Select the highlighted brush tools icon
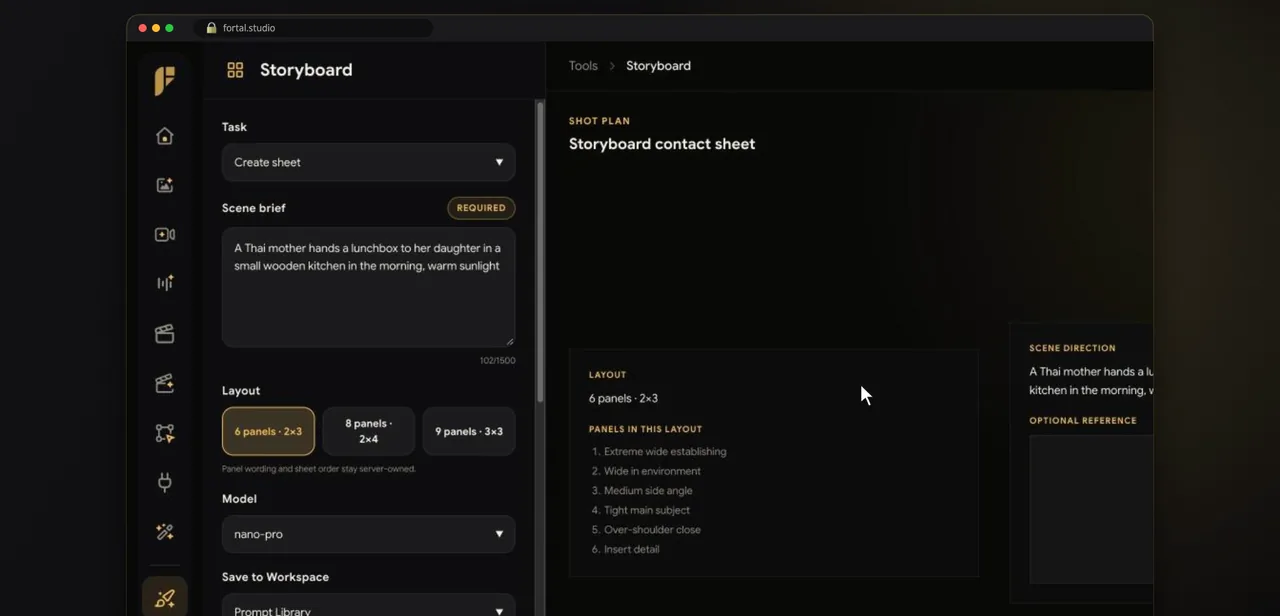 point(165,598)
